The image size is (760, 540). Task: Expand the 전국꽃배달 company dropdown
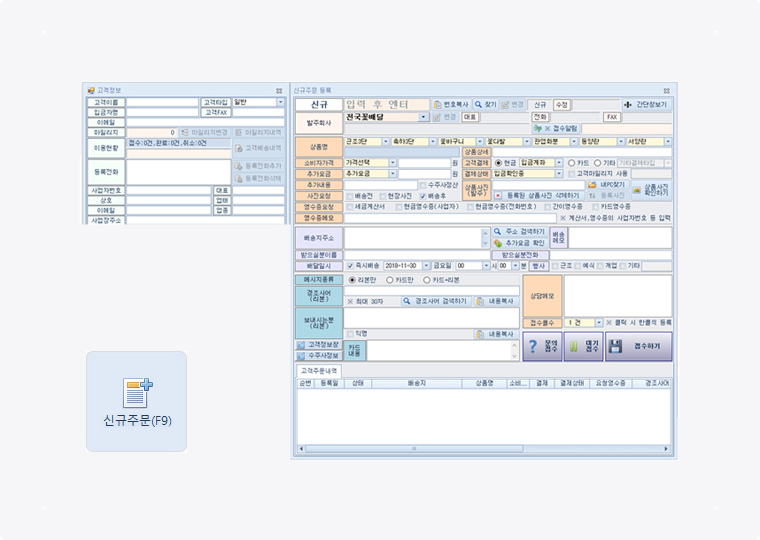coord(424,117)
